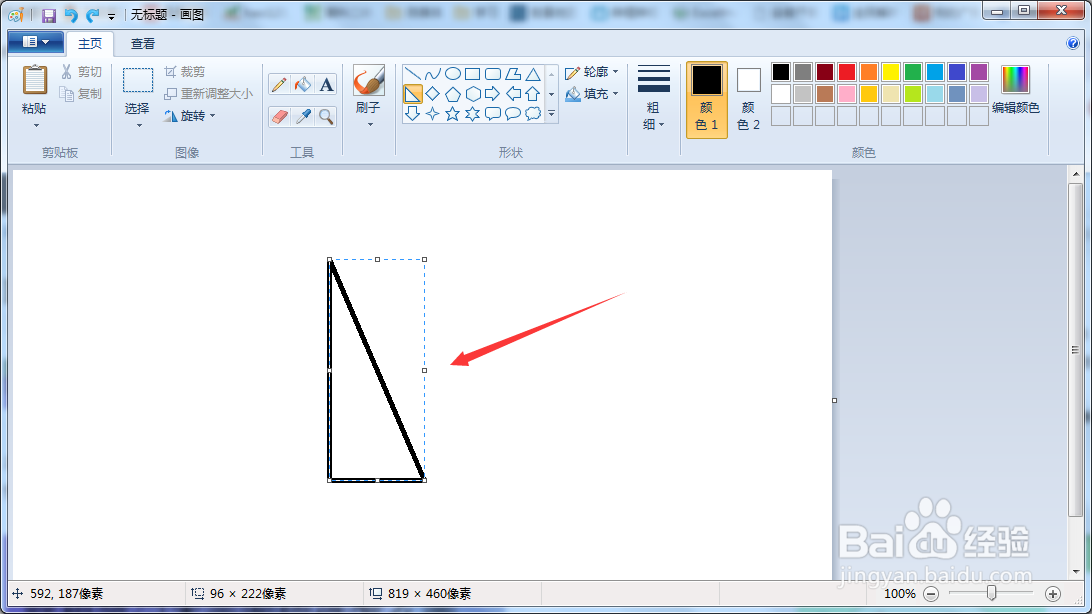
Task: Open the Outline dropdown
Action: 592,72
